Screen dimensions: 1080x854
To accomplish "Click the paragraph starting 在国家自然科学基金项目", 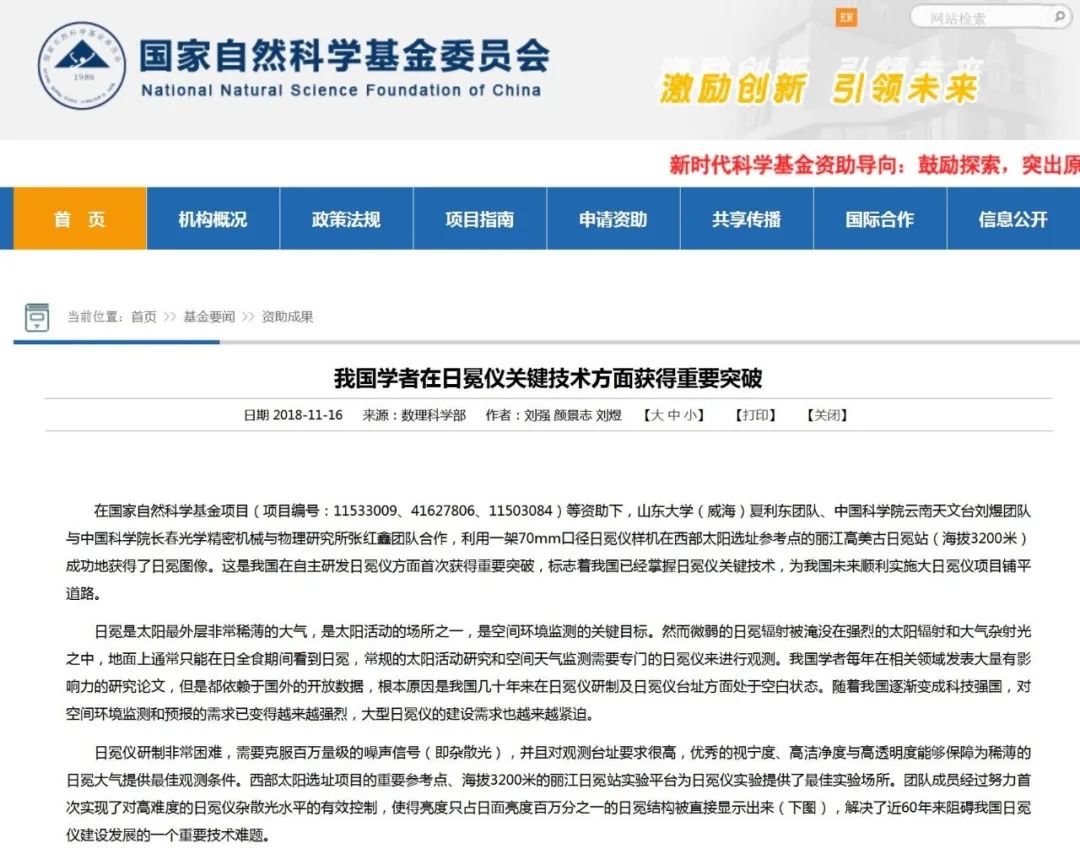I will point(548,552).
